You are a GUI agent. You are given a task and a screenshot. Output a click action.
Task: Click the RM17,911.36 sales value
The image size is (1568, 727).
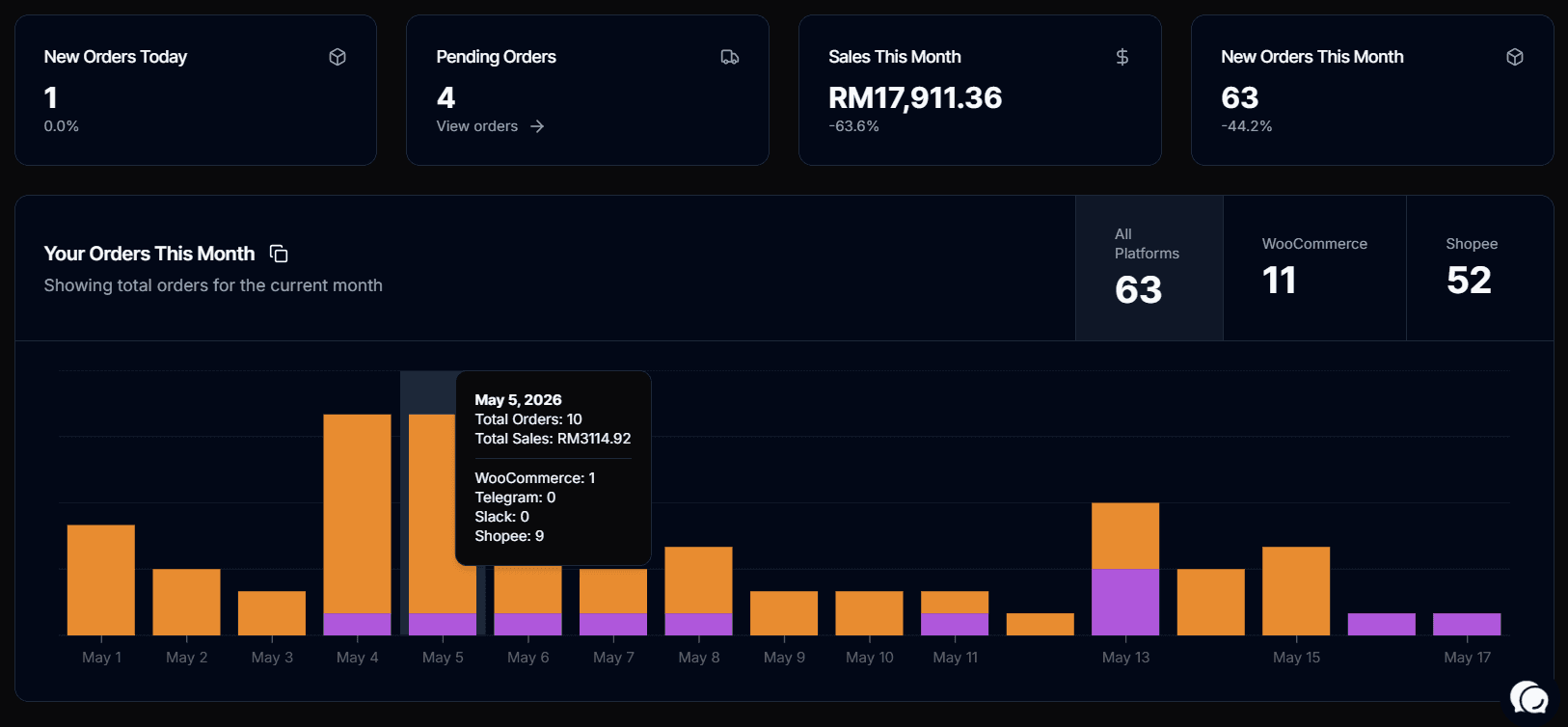point(915,97)
